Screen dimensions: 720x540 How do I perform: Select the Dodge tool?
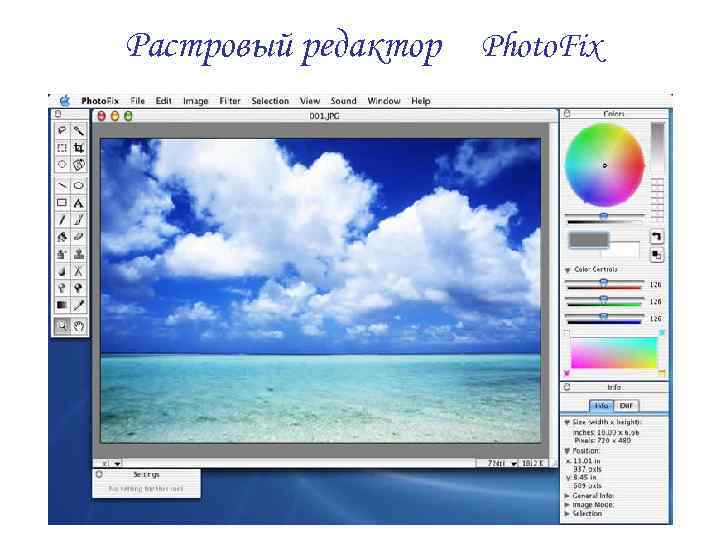point(62,288)
